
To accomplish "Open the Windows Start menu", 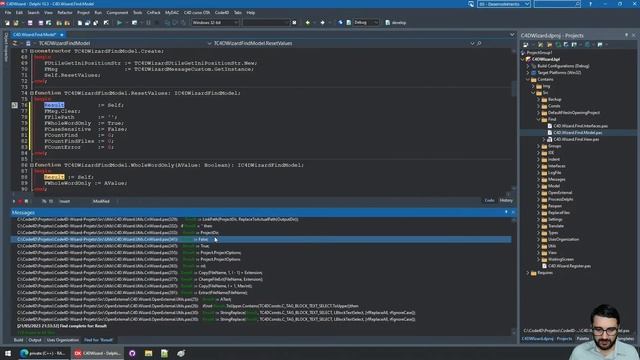I will (x=8, y=353).
